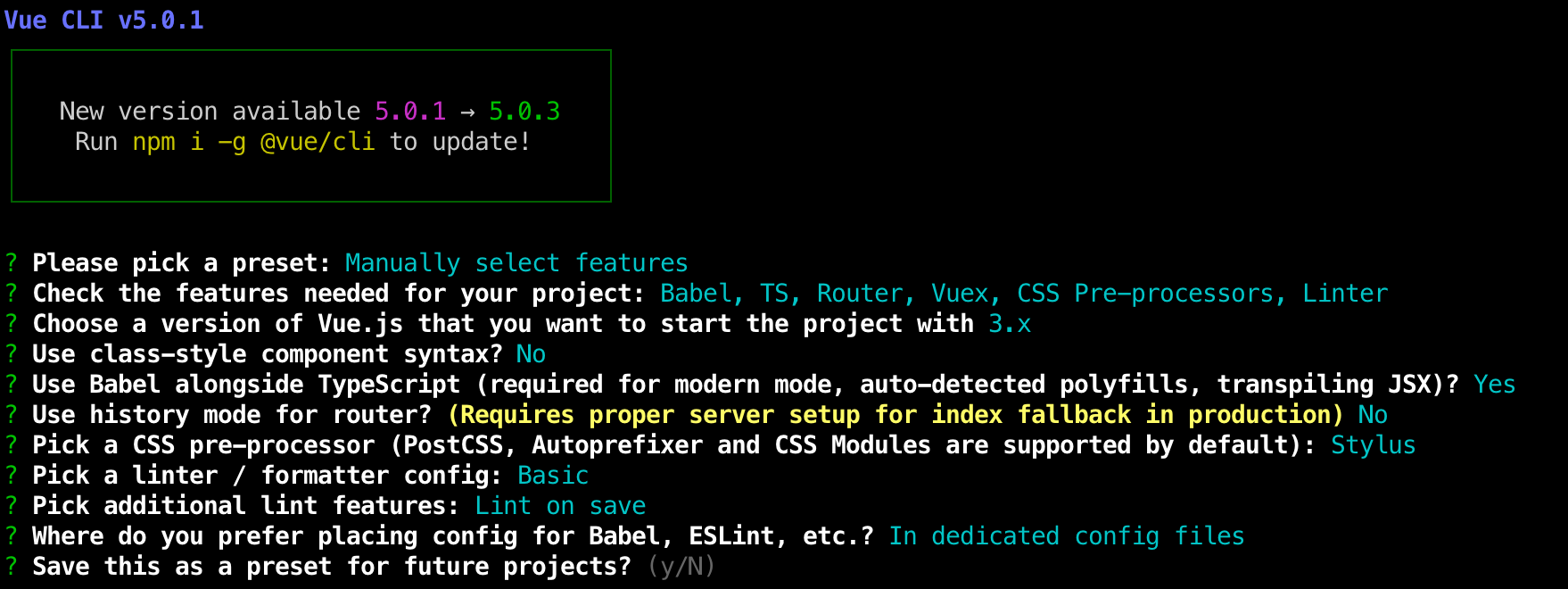
Task: Click the 'Lint on save' answer
Action: 560,506
